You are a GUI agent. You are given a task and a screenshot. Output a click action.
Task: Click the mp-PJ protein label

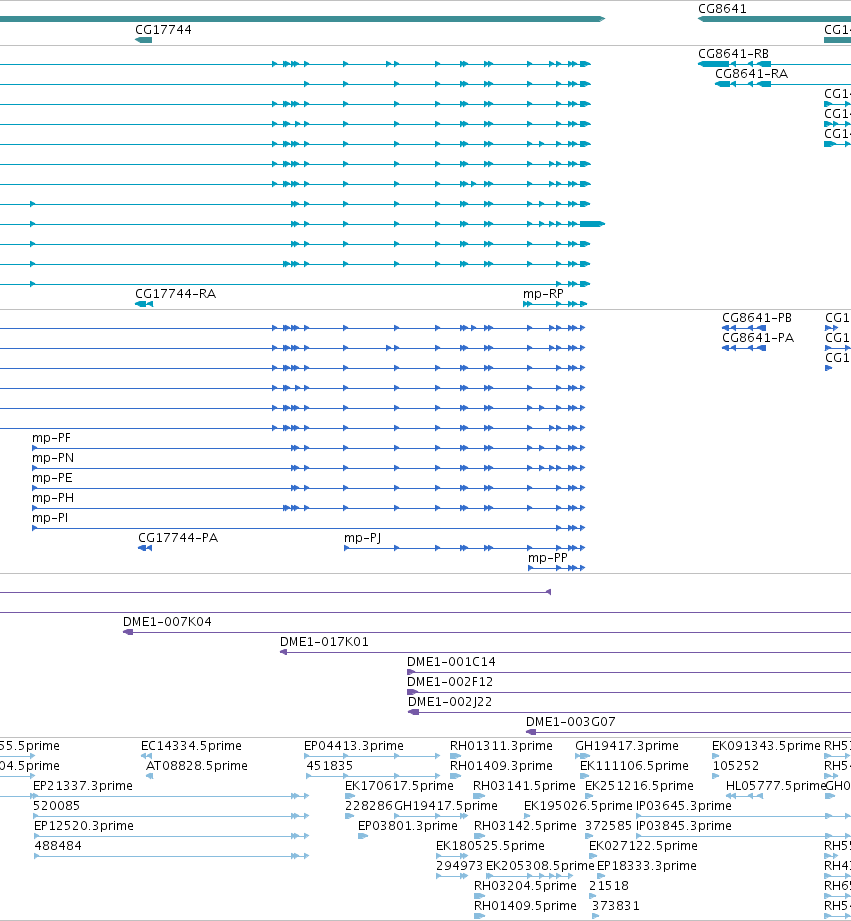click(362, 538)
